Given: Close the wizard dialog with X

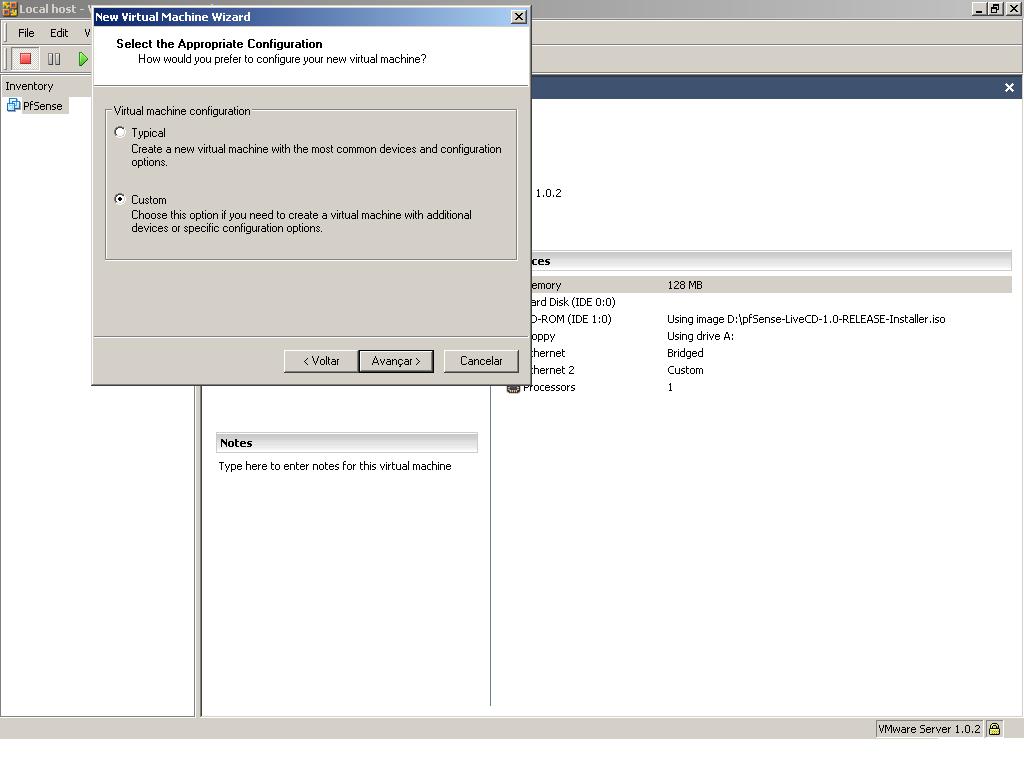Looking at the screenshot, I should pos(519,17).
